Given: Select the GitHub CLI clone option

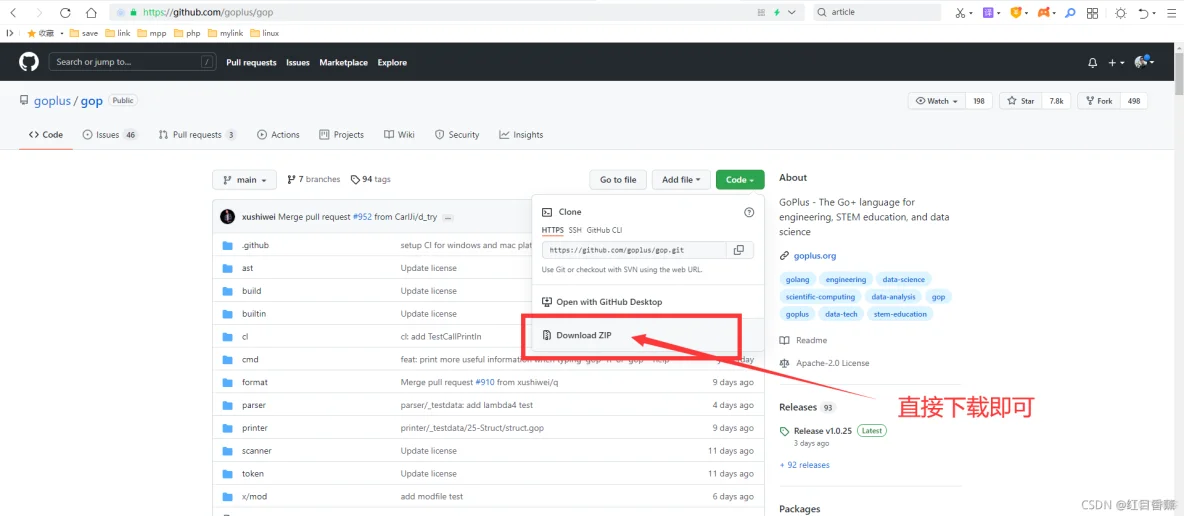Looking at the screenshot, I should pyautogui.click(x=604, y=230).
